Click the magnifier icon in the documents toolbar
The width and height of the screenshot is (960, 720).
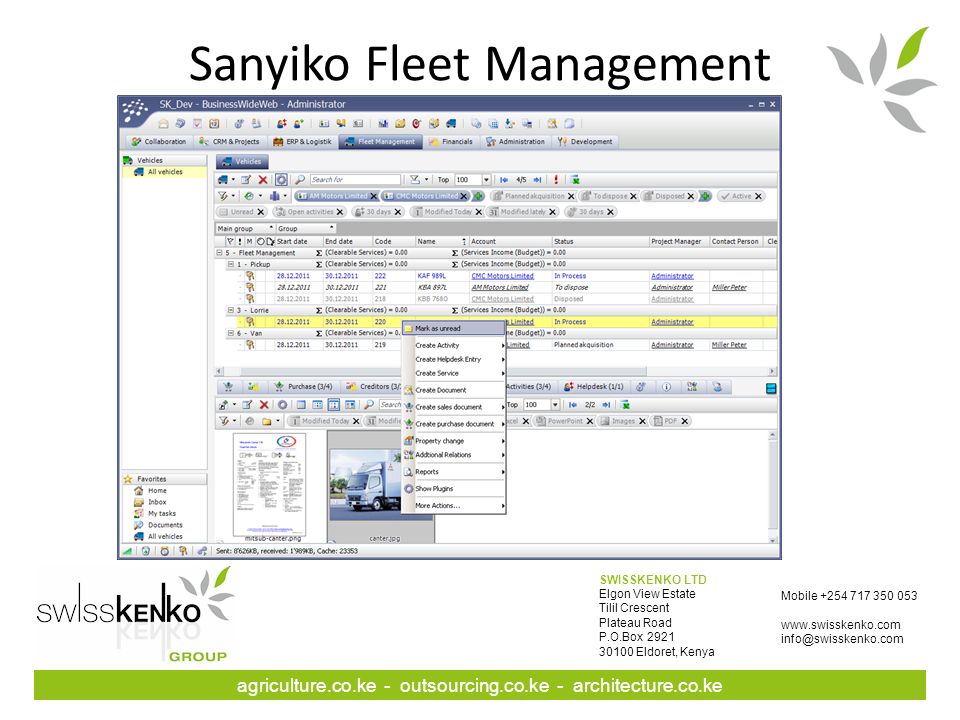click(369, 405)
